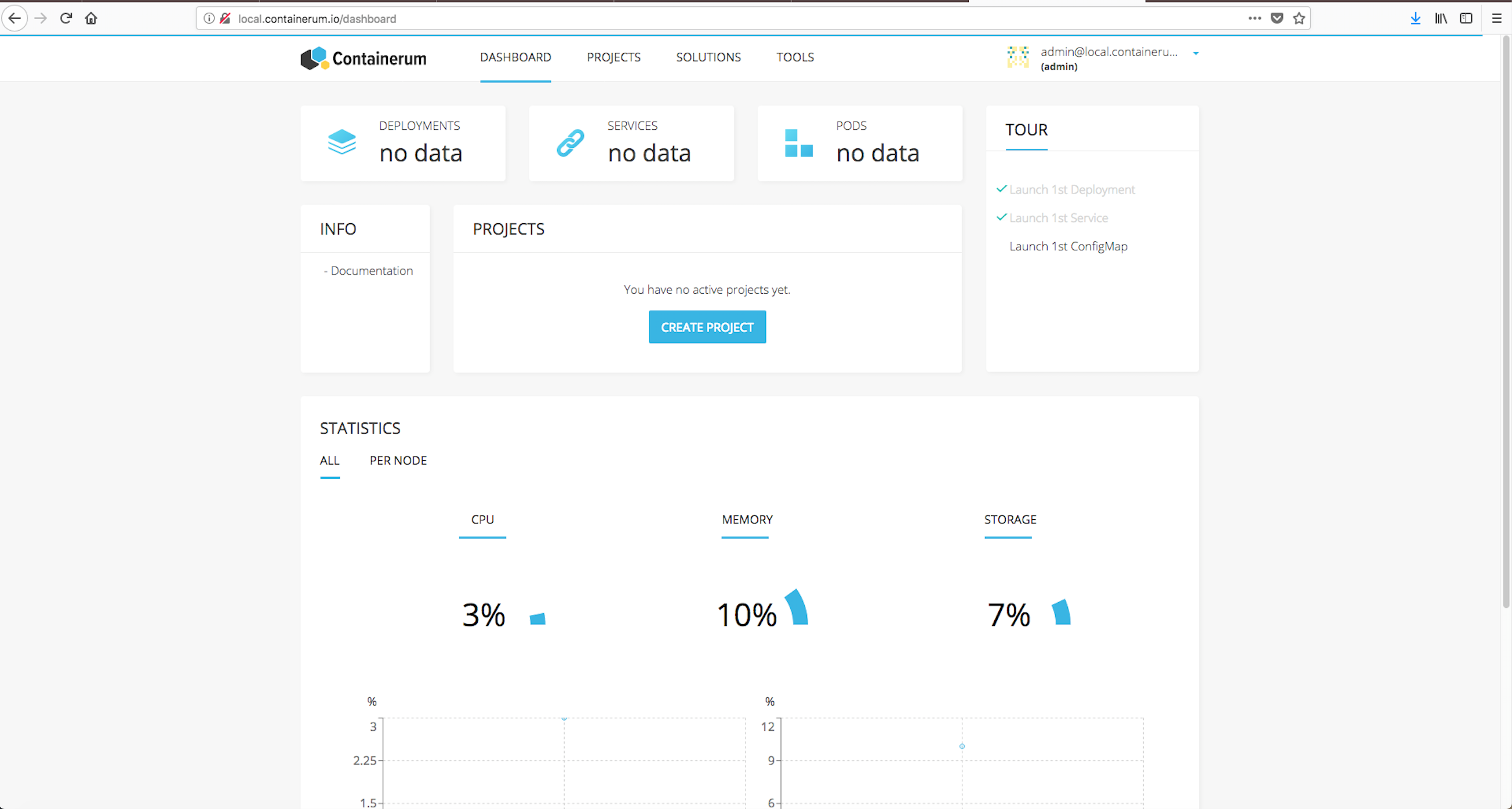
Task: Click the admin user avatar
Action: point(1018,57)
